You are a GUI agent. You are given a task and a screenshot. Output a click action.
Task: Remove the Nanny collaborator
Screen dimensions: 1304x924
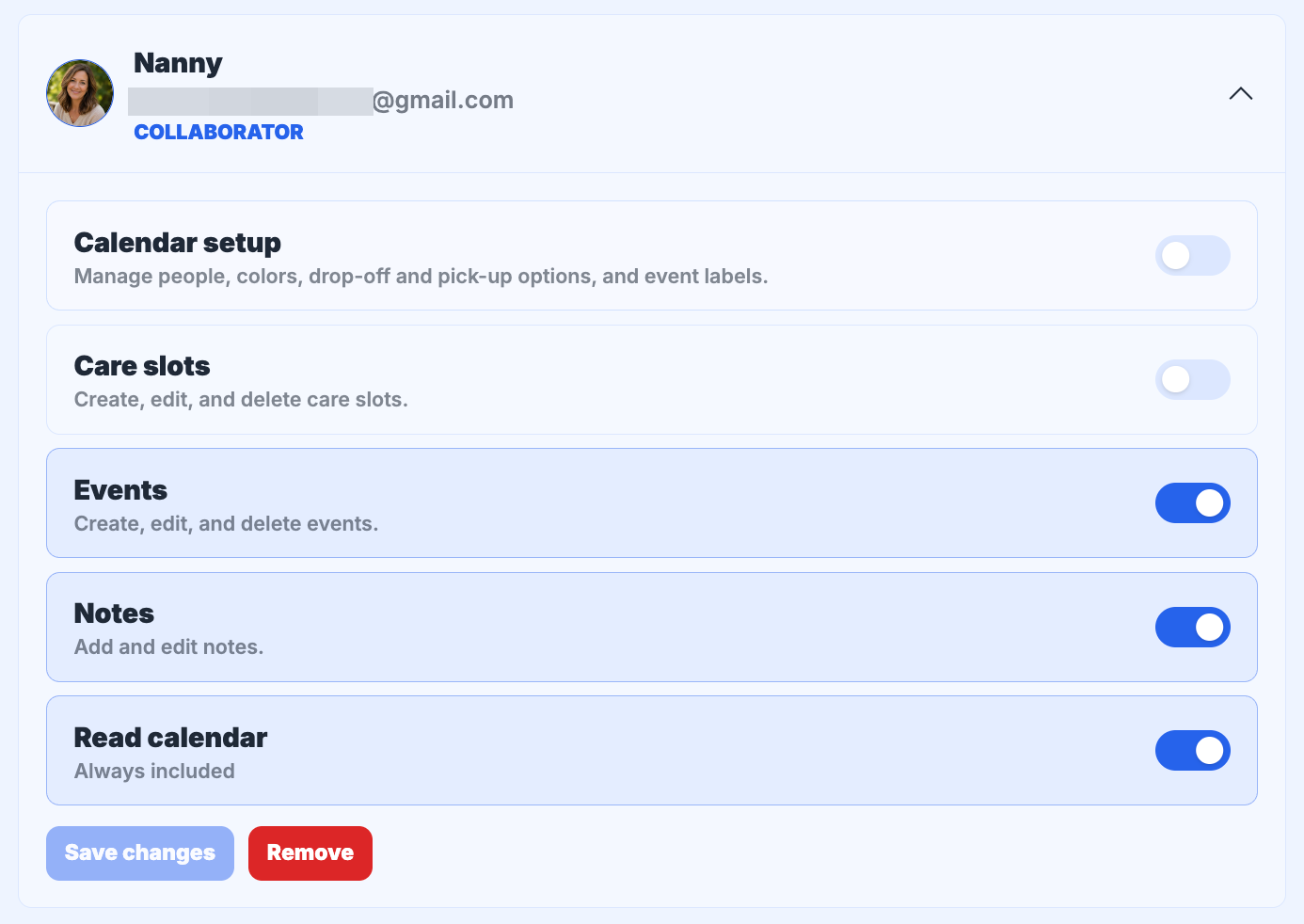click(x=310, y=853)
